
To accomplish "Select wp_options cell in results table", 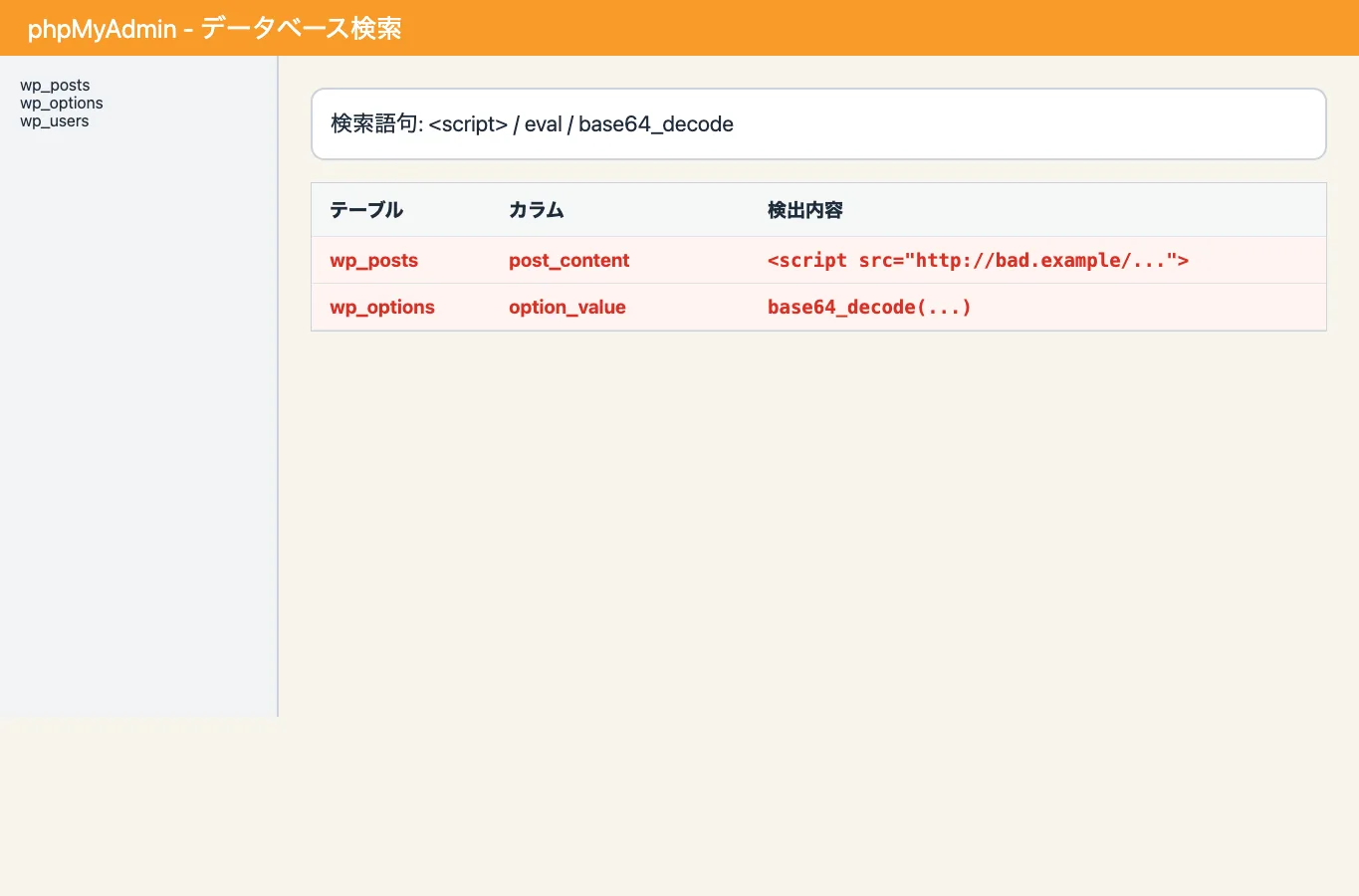I will [x=382, y=308].
